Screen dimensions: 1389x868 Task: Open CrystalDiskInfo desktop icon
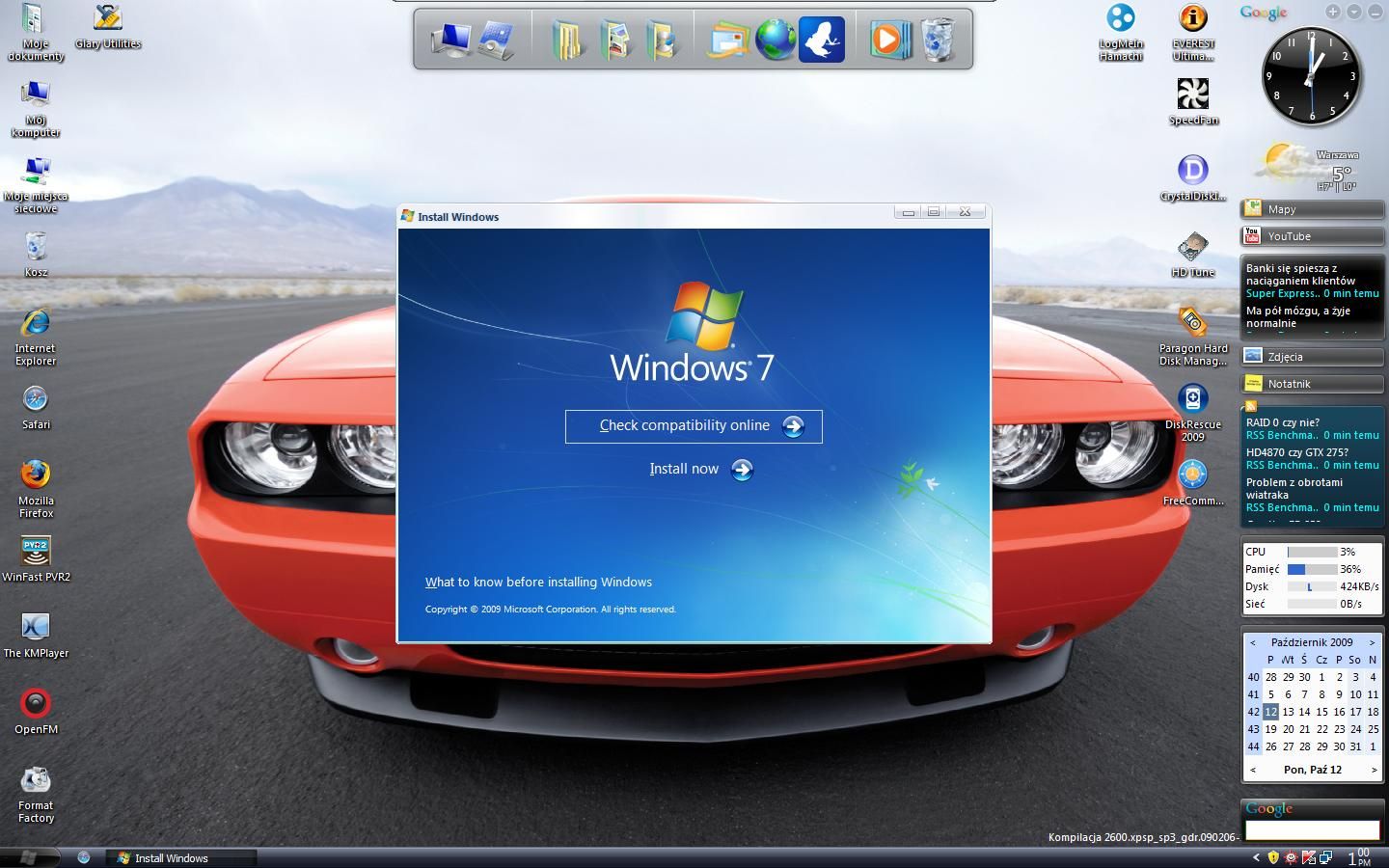click(1193, 177)
